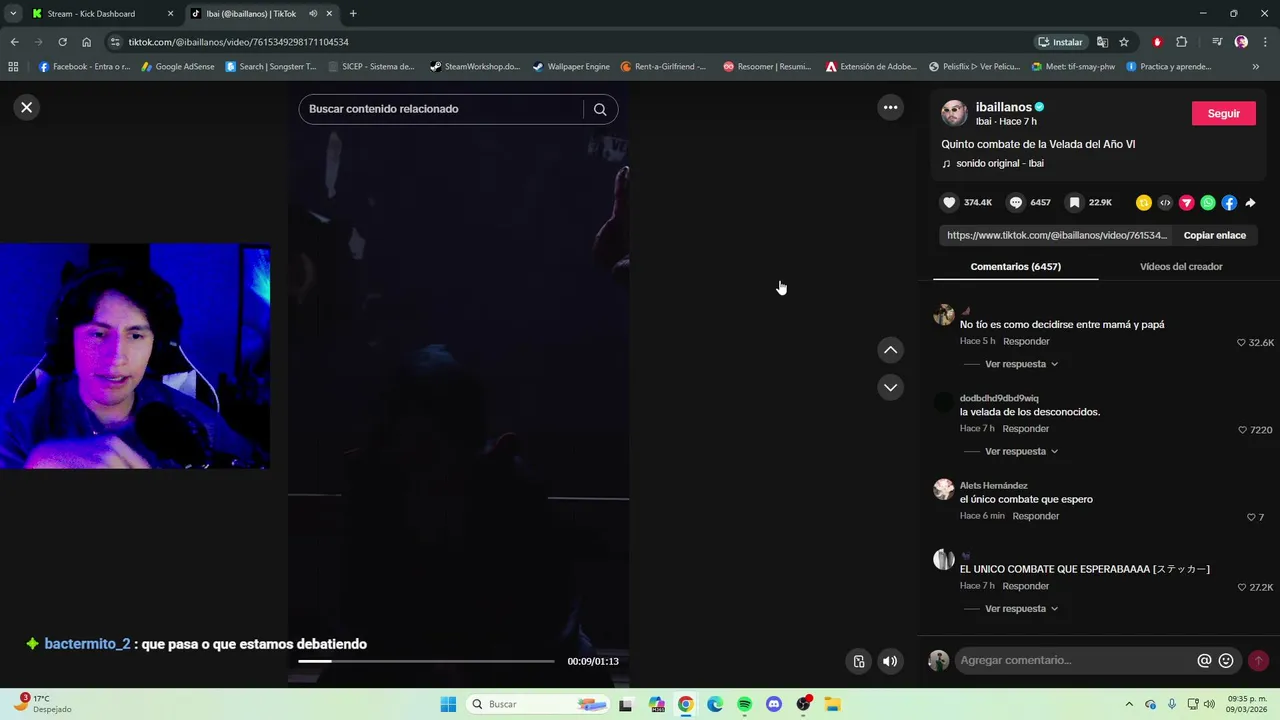This screenshot has width=1280, height=720.
Task: Open the Wallpaper Engine bookmark
Action: (571, 67)
